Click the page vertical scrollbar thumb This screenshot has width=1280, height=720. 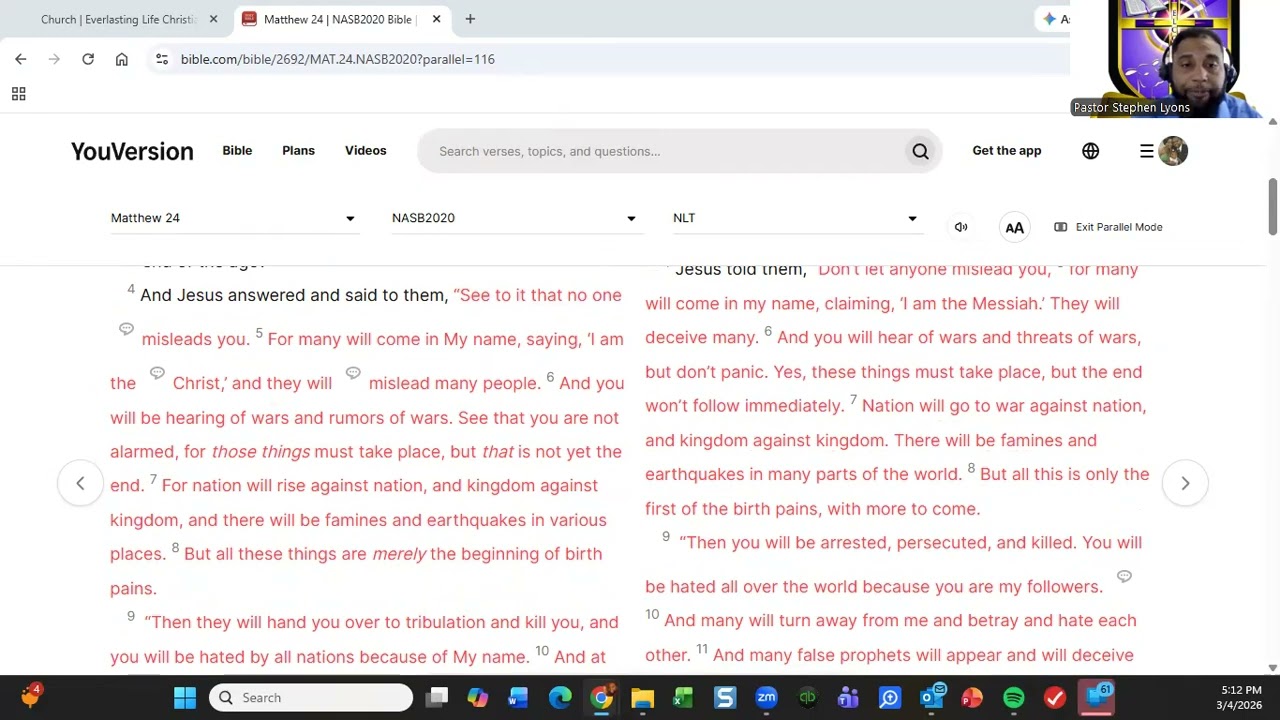1272,207
